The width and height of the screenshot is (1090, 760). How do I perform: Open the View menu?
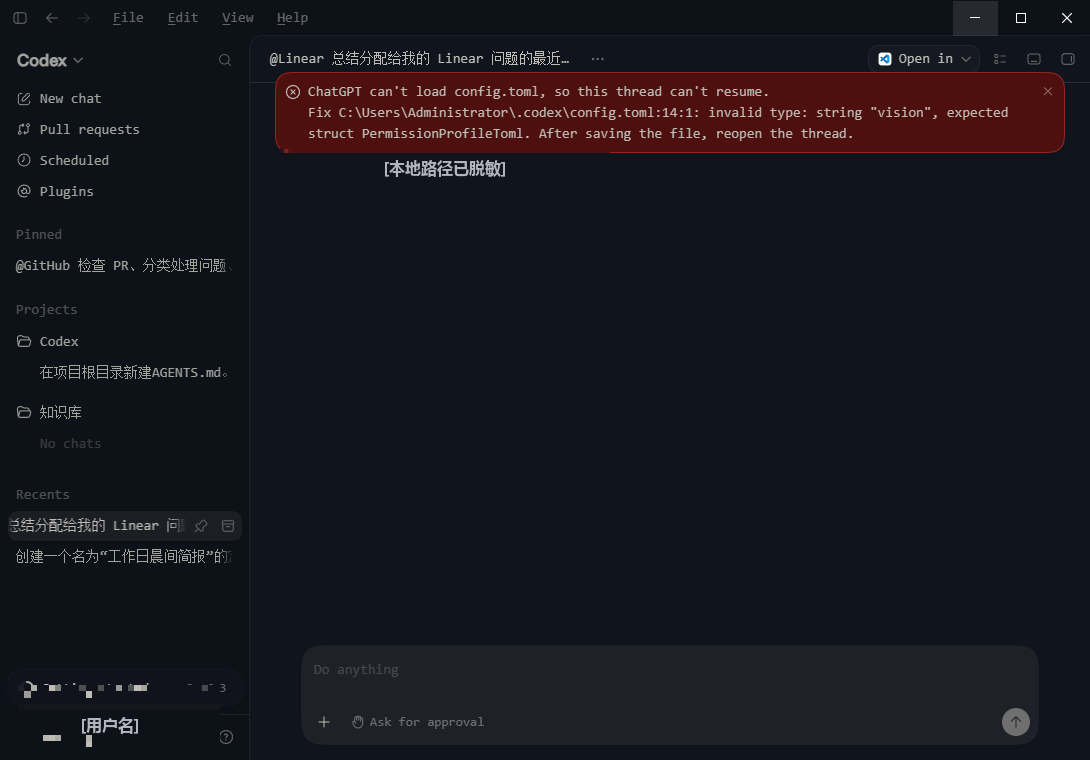pyautogui.click(x=238, y=18)
